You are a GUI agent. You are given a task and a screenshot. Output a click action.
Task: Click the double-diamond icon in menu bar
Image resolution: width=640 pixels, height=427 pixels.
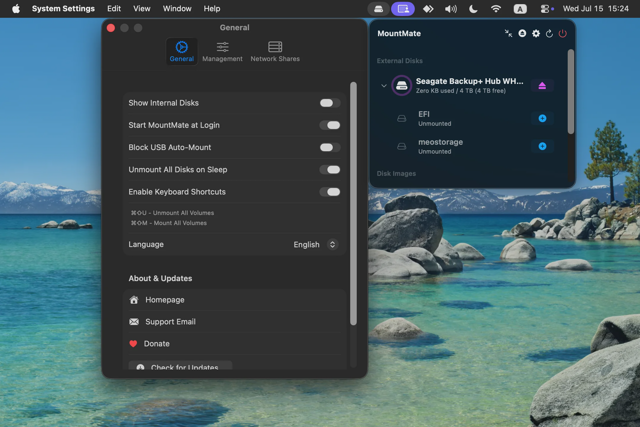428,9
